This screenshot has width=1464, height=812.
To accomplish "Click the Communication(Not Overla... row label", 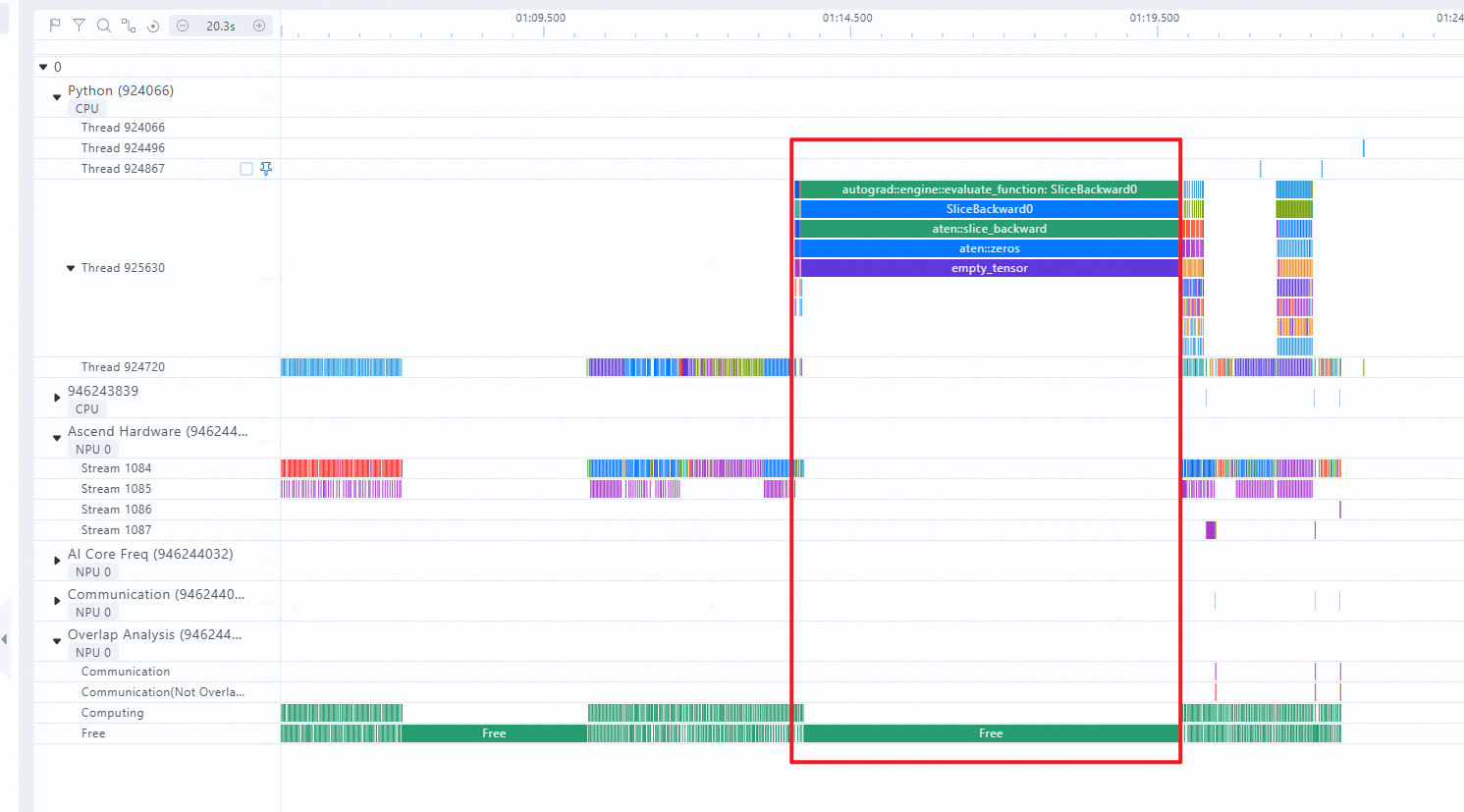I will 163,692.
